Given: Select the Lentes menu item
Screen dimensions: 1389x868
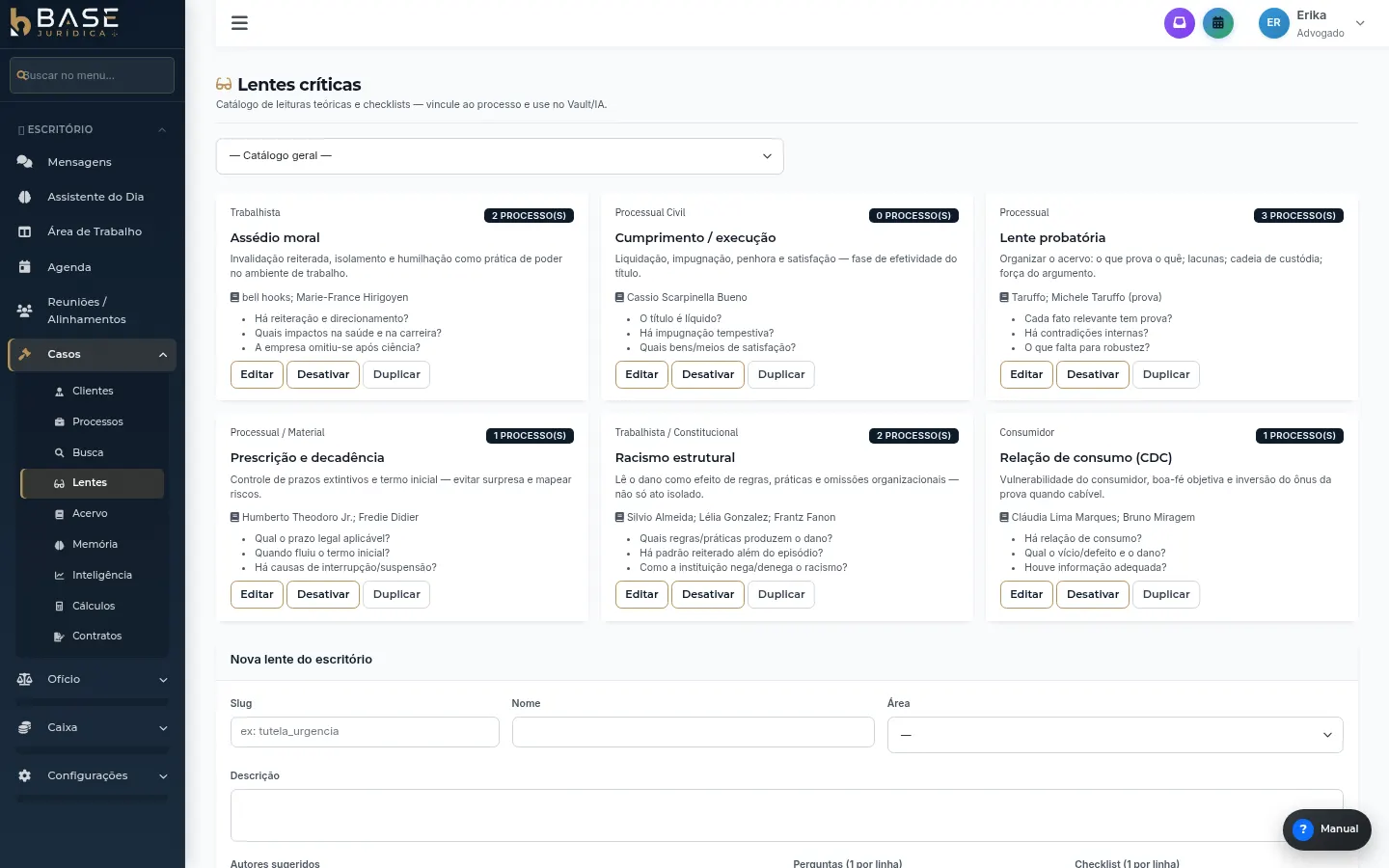Looking at the screenshot, I should tap(93, 483).
